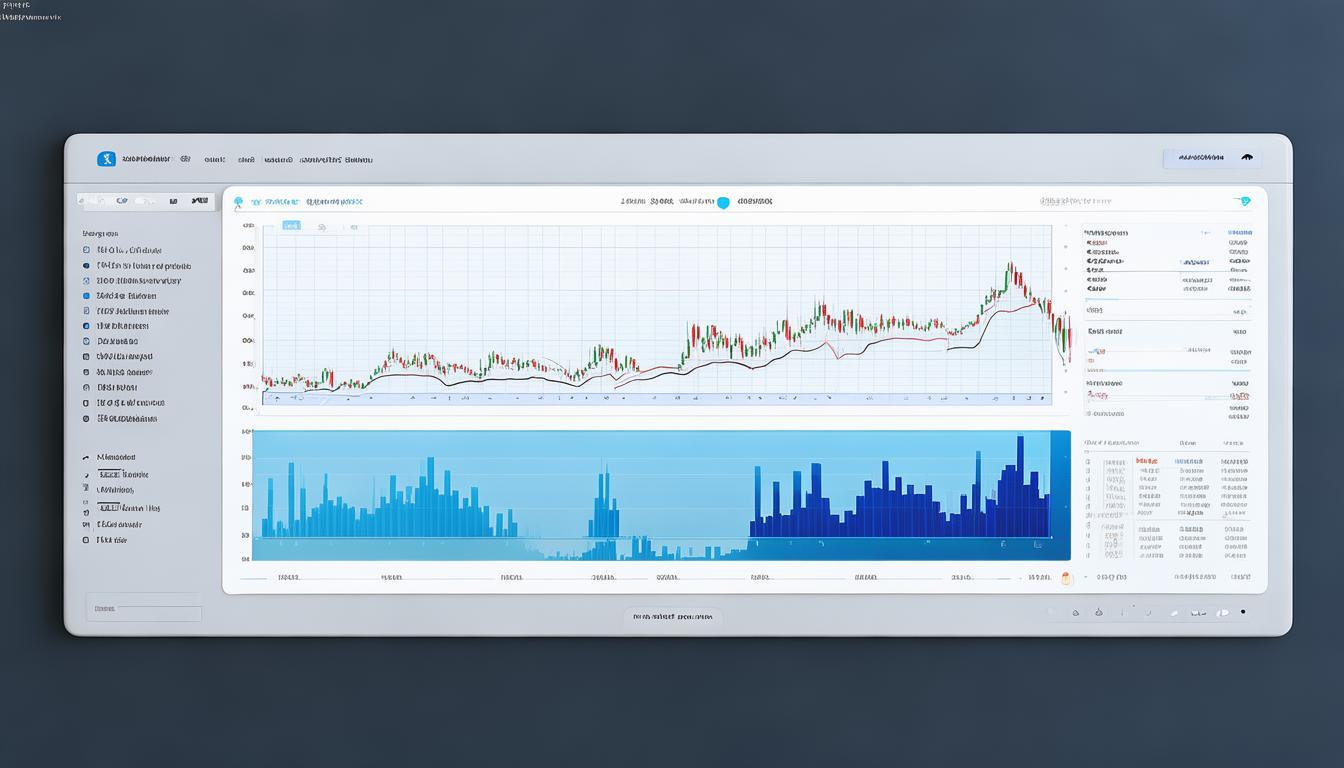
Task: Click the teal pin icon left of chart title
Action: pyautogui.click(x=238, y=202)
